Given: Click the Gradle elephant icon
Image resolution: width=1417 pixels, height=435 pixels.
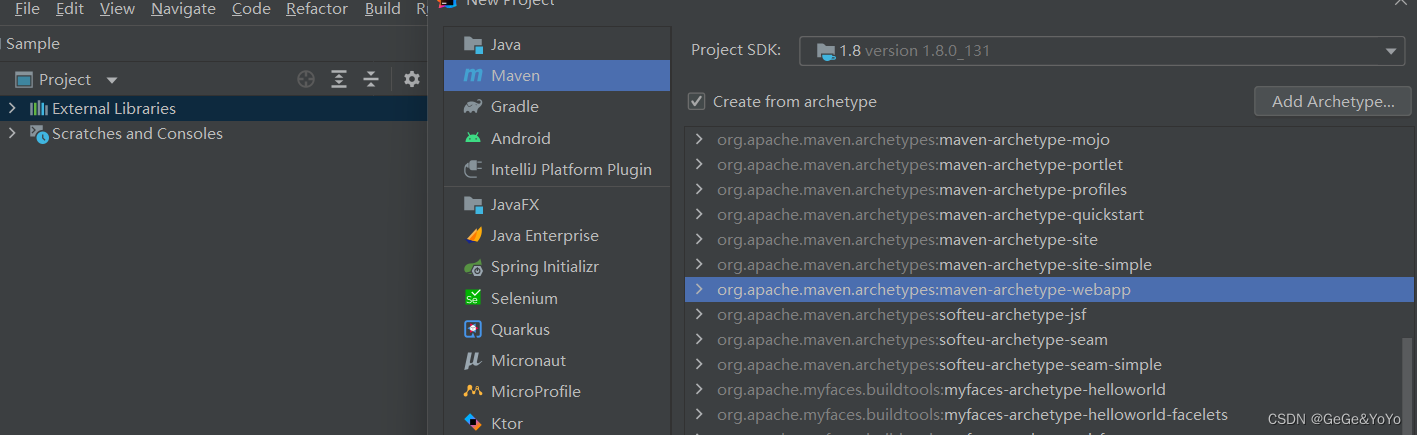Looking at the screenshot, I should (x=473, y=107).
